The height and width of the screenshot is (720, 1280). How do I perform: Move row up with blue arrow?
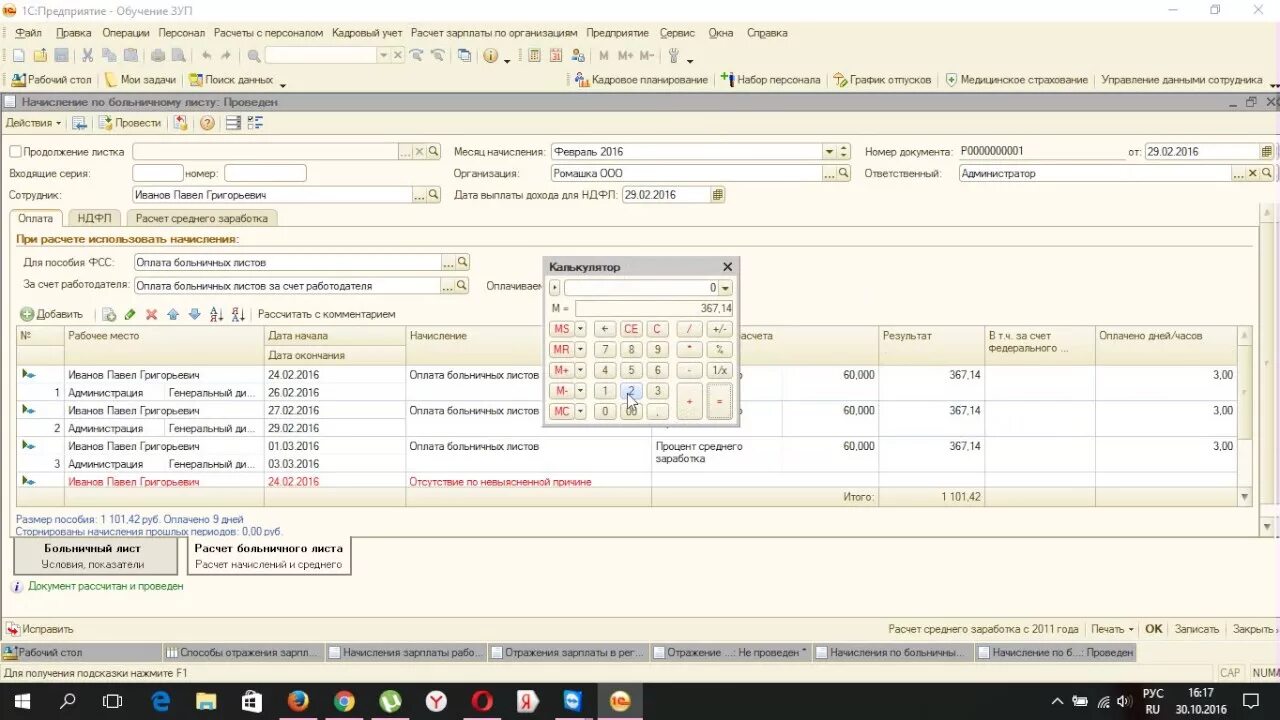tap(173, 314)
